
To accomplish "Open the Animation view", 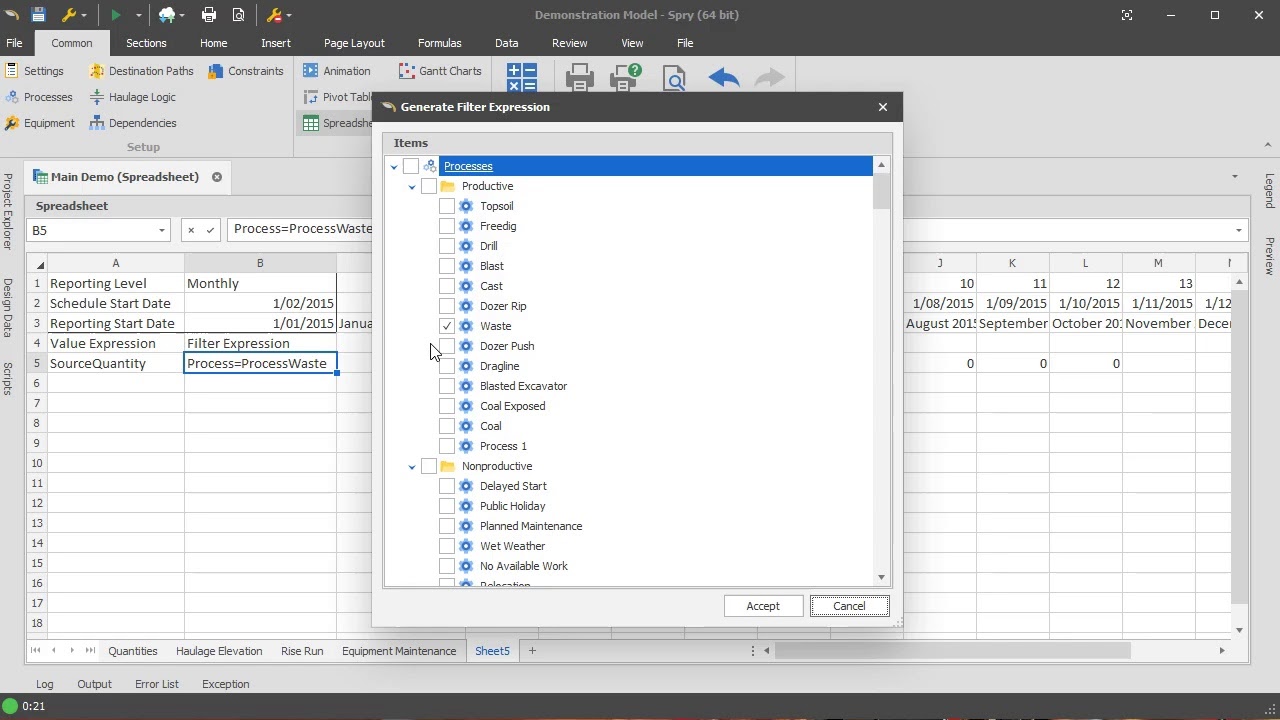I will point(337,71).
